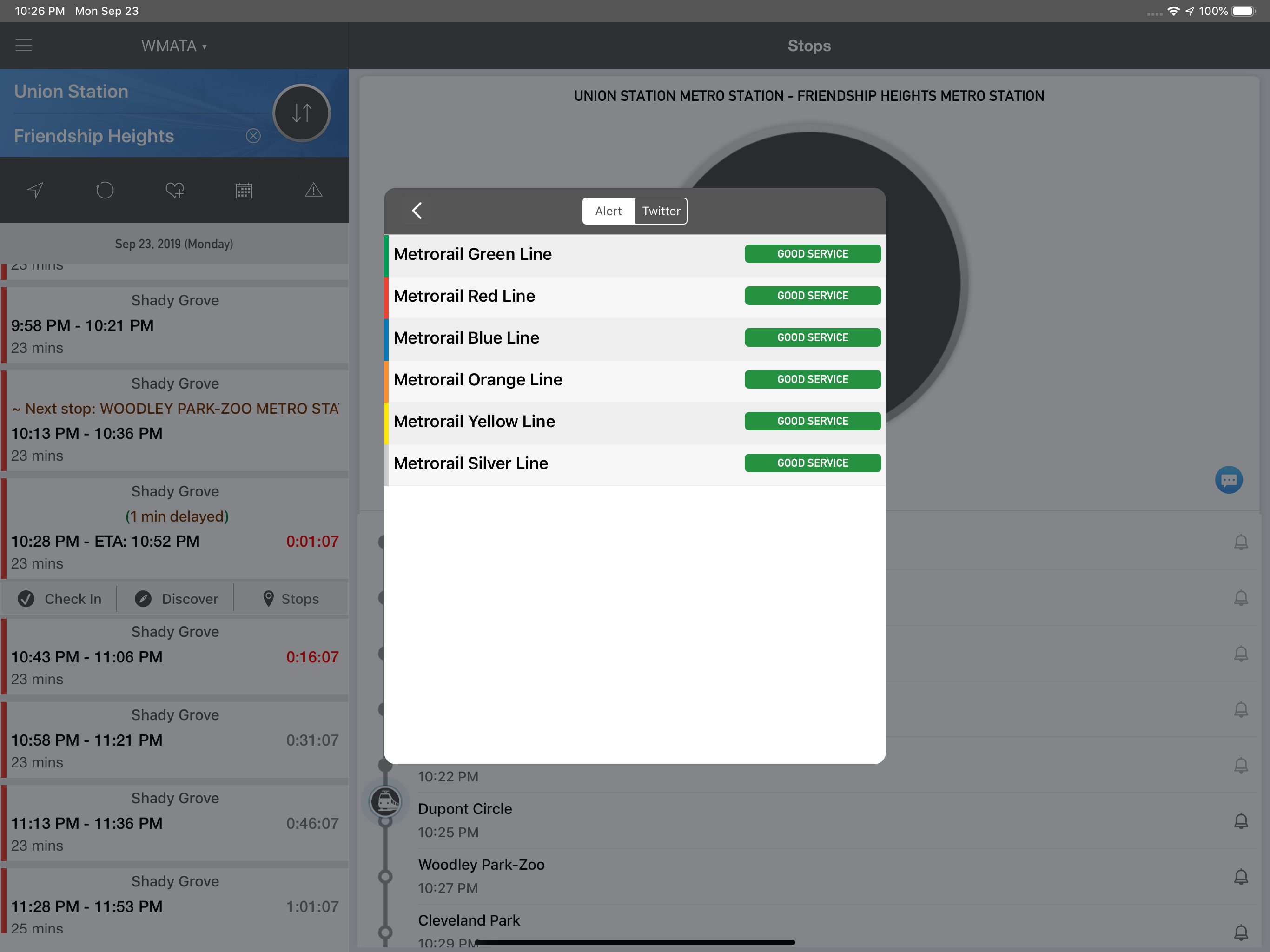Refresh the schedule with reload icon
The image size is (1270, 952).
pos(105,190)
